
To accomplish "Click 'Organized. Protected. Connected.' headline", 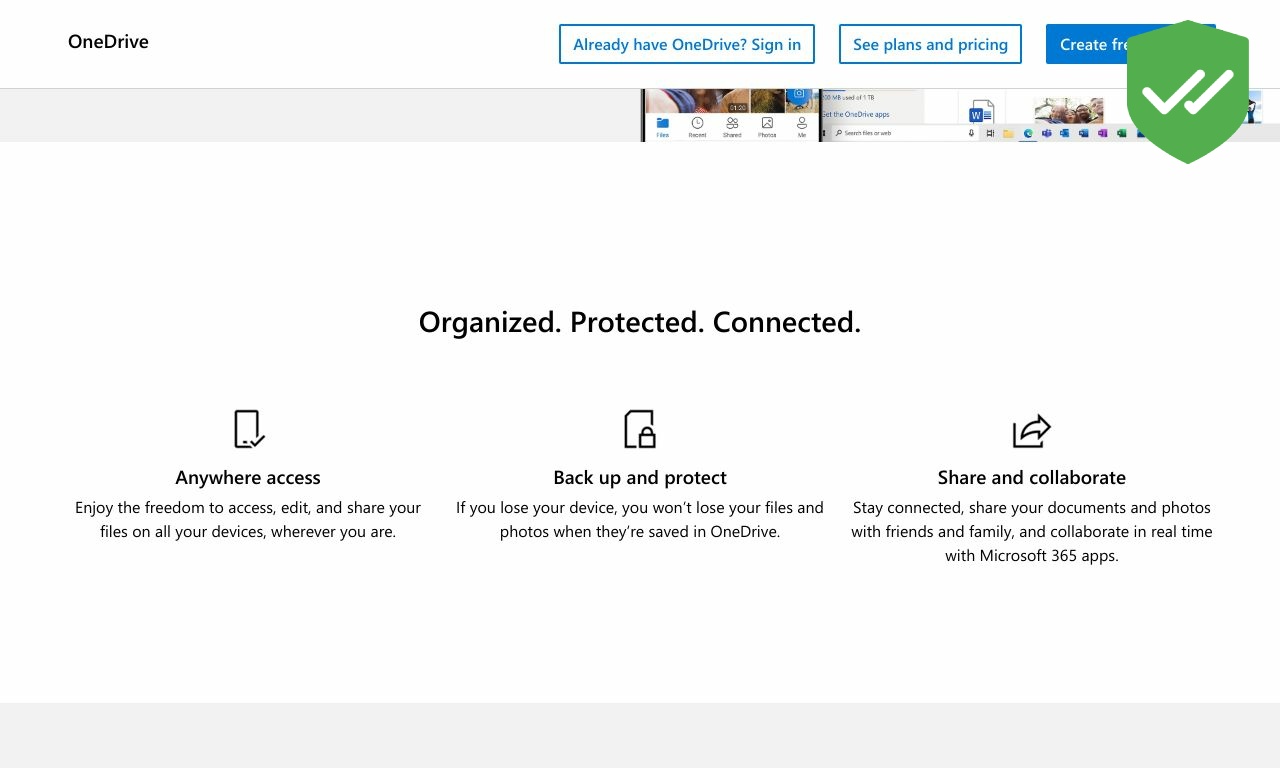I will 640,322.
